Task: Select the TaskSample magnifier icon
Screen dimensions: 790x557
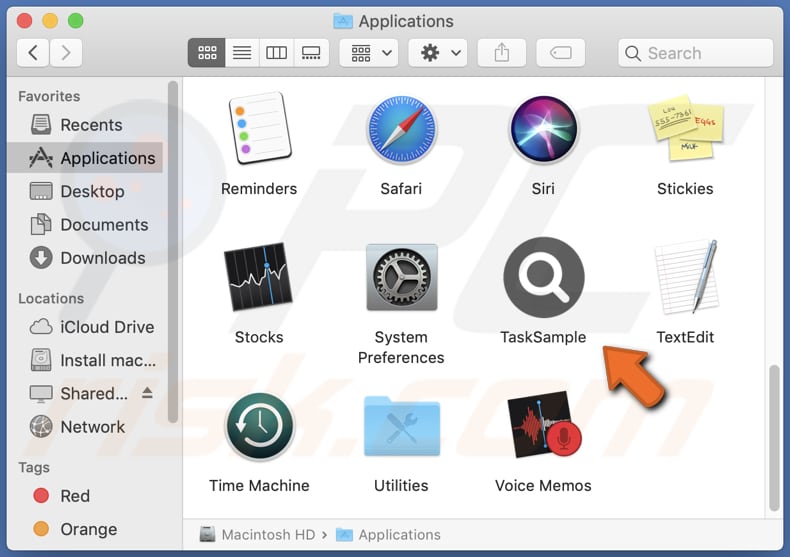Action: coord(544,277)
